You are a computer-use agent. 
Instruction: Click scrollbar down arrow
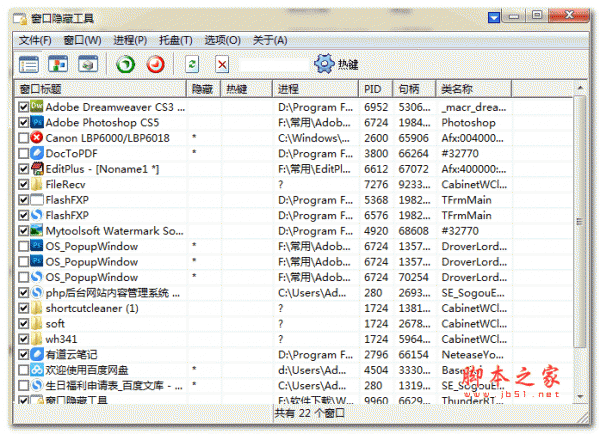(580, 396)
